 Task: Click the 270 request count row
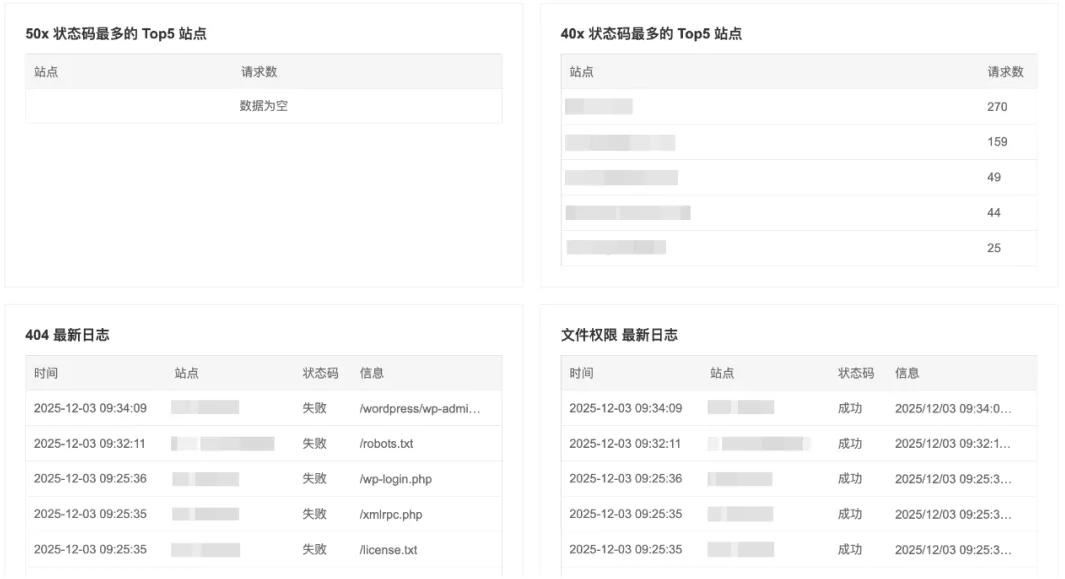[996, 107]
